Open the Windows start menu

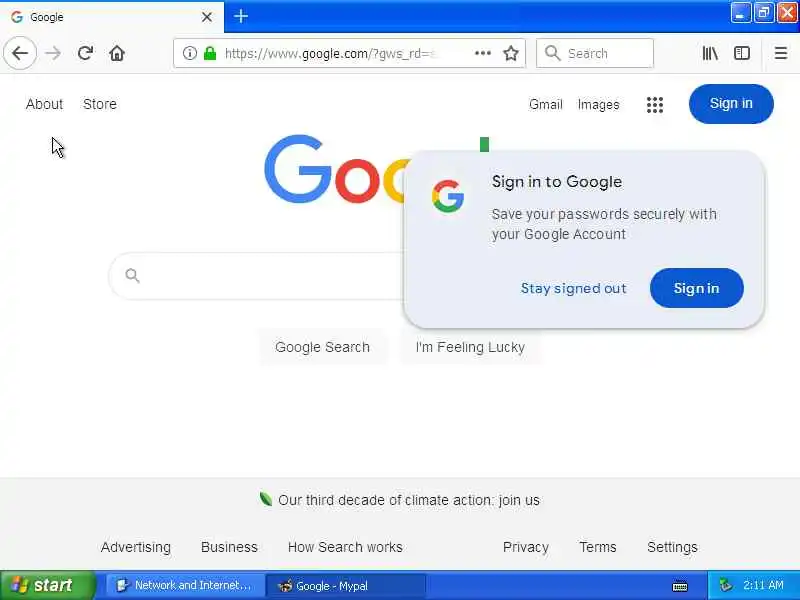47,585
